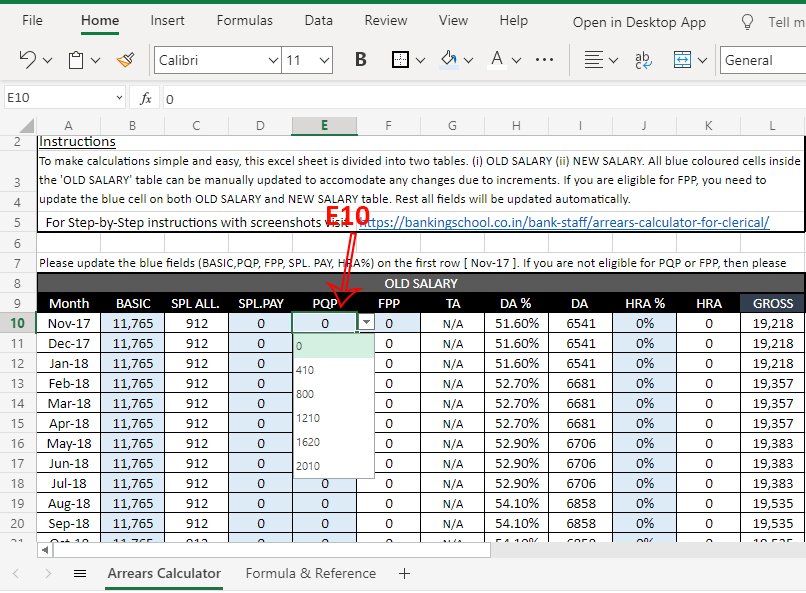This screenshot has height=593, width=806.
Task: Click the text alignment icon
Action: (x=594, y=60)
